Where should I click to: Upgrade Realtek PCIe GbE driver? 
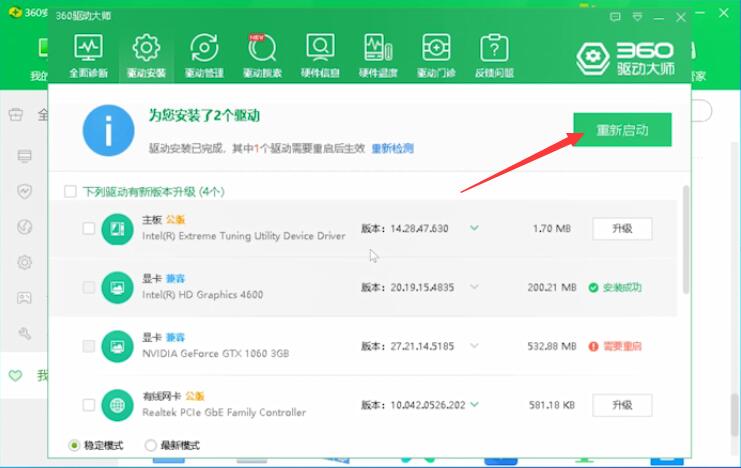pyautogui.click(x=622, y=405)
